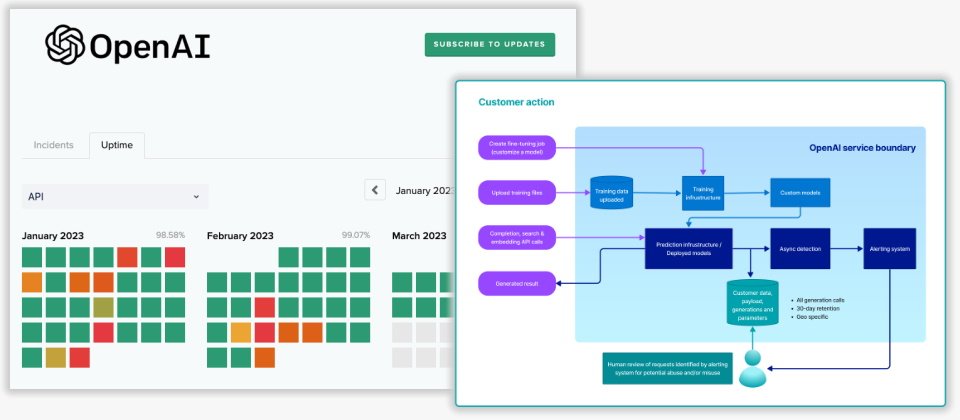This screenshot has height=420, width=960.
Task: Click the All generation calls bullet
Action: click(x=818, y=301)
